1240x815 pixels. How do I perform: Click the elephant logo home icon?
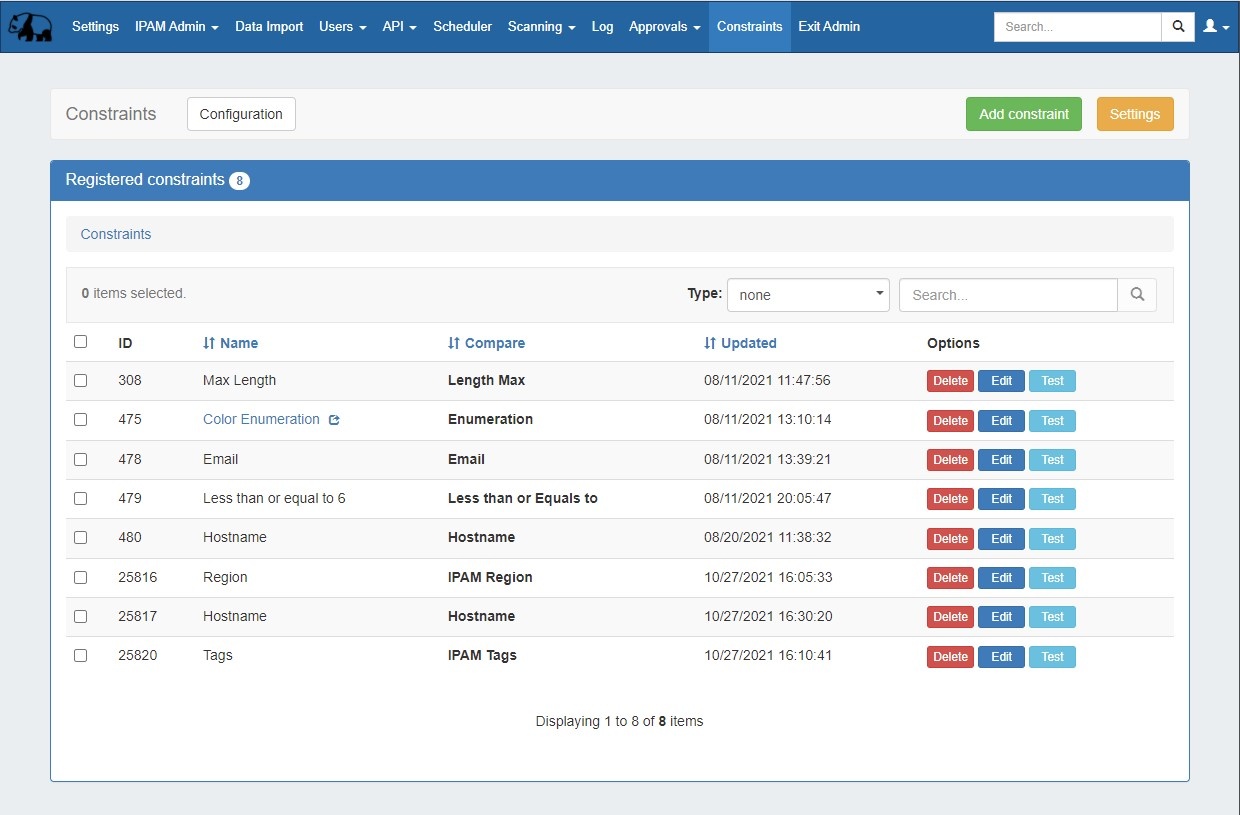tap(30, 27)
